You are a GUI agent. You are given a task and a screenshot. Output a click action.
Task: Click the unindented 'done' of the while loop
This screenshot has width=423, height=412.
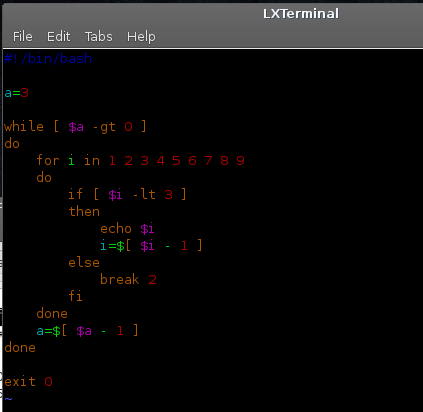click(20, 347)
